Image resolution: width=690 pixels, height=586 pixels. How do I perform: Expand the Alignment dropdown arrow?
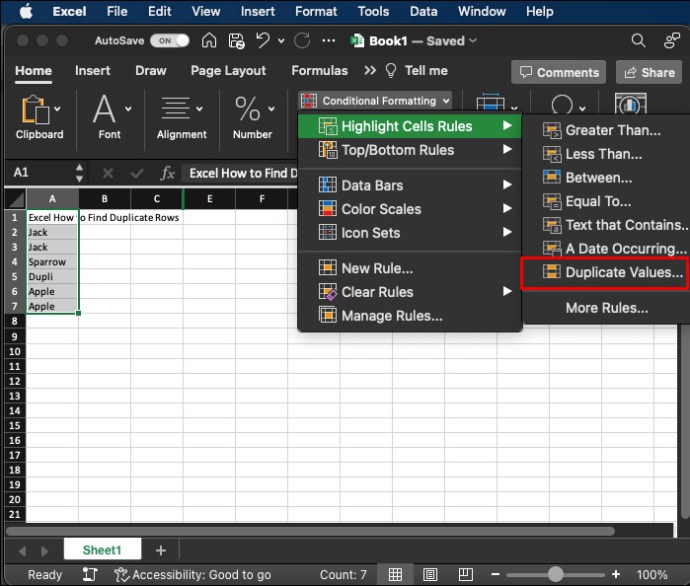pos(199,108)
